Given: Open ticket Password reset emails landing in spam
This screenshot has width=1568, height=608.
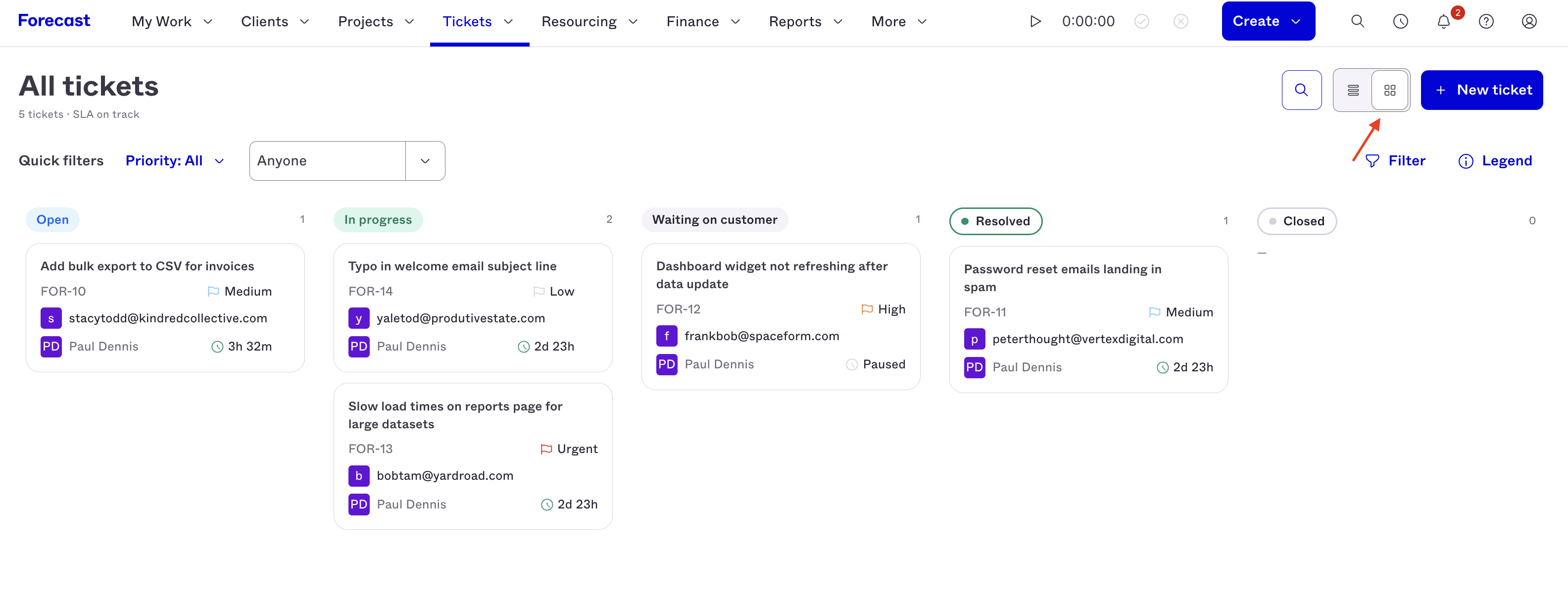Looking at the screenshot, I should click(1062, 278).
